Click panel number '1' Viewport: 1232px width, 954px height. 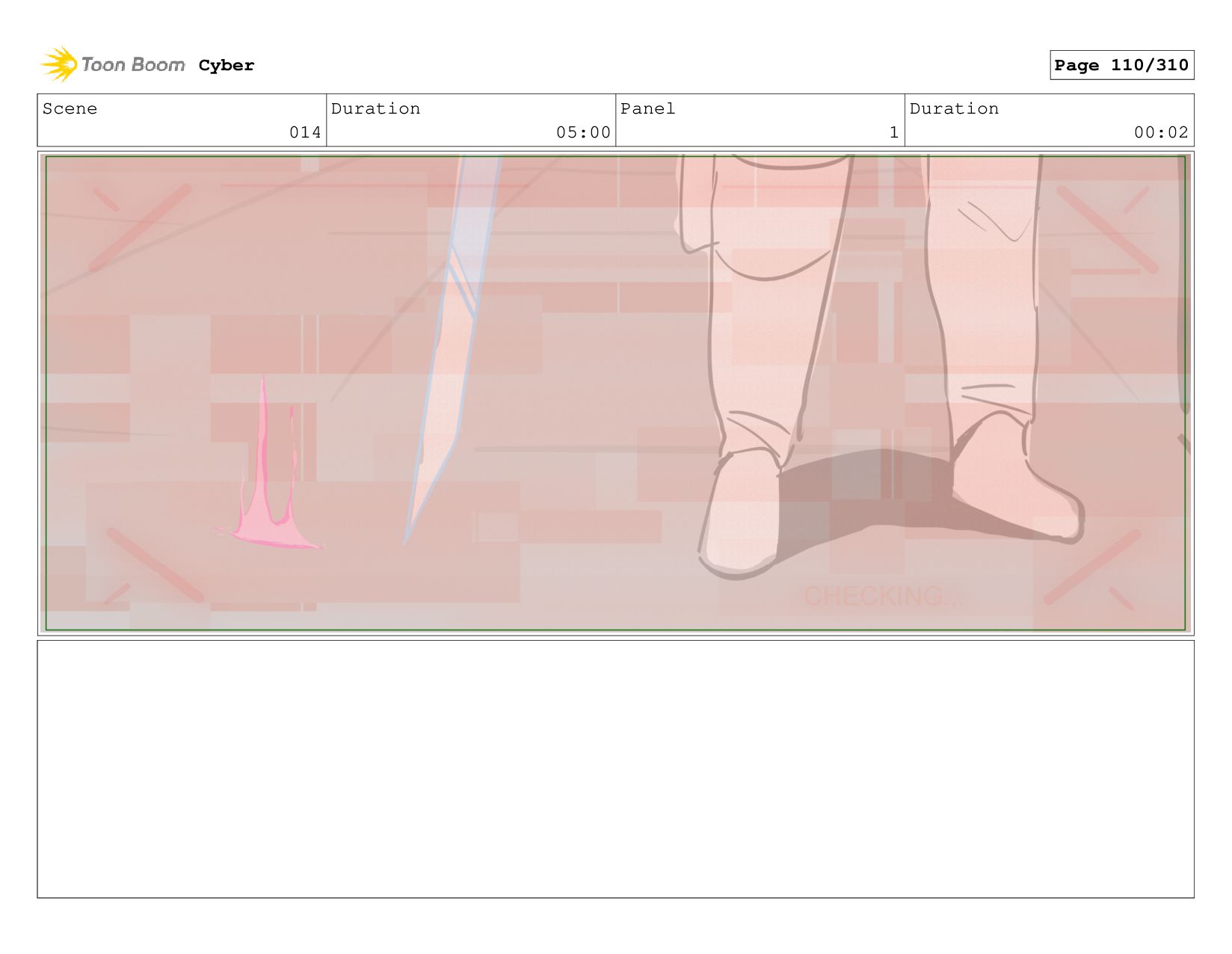pyautogui.click(x=893, y=132)
